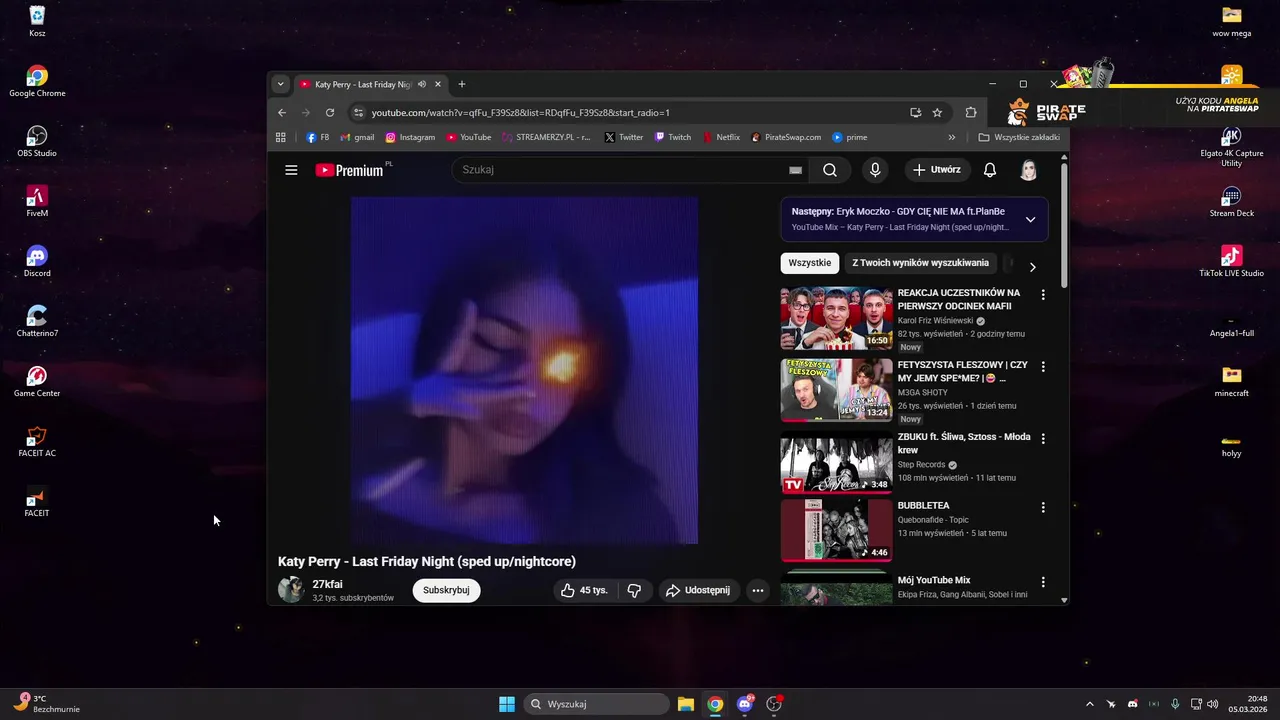
Task: Open options for FETYSZYSTA FLESZOWY video
Action: coord(1043,367)
